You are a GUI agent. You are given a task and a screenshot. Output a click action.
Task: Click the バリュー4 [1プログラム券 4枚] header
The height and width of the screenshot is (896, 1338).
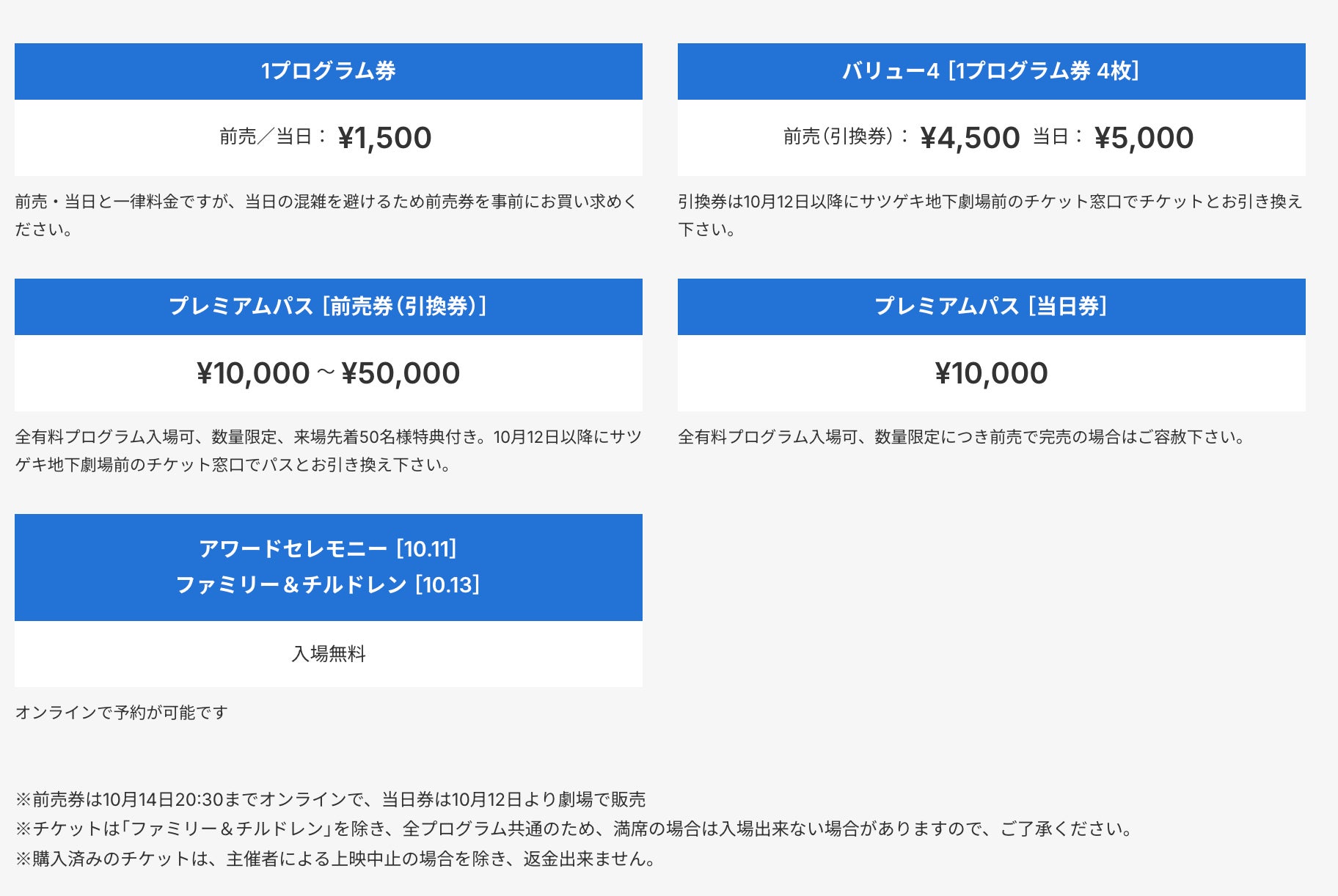pyautogui.click(x=992, y=71)
